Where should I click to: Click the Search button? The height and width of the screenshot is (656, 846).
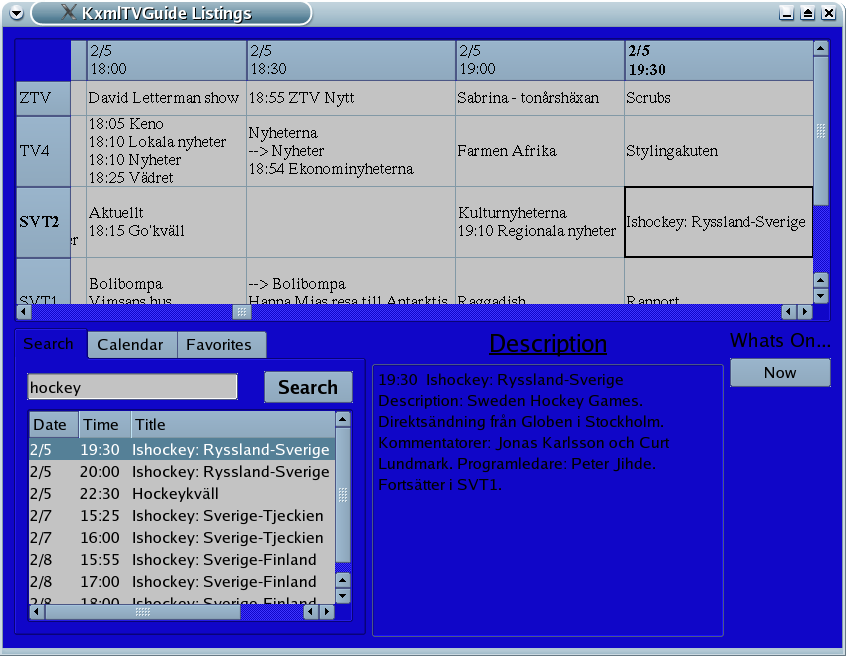click(x=308, y=387)
